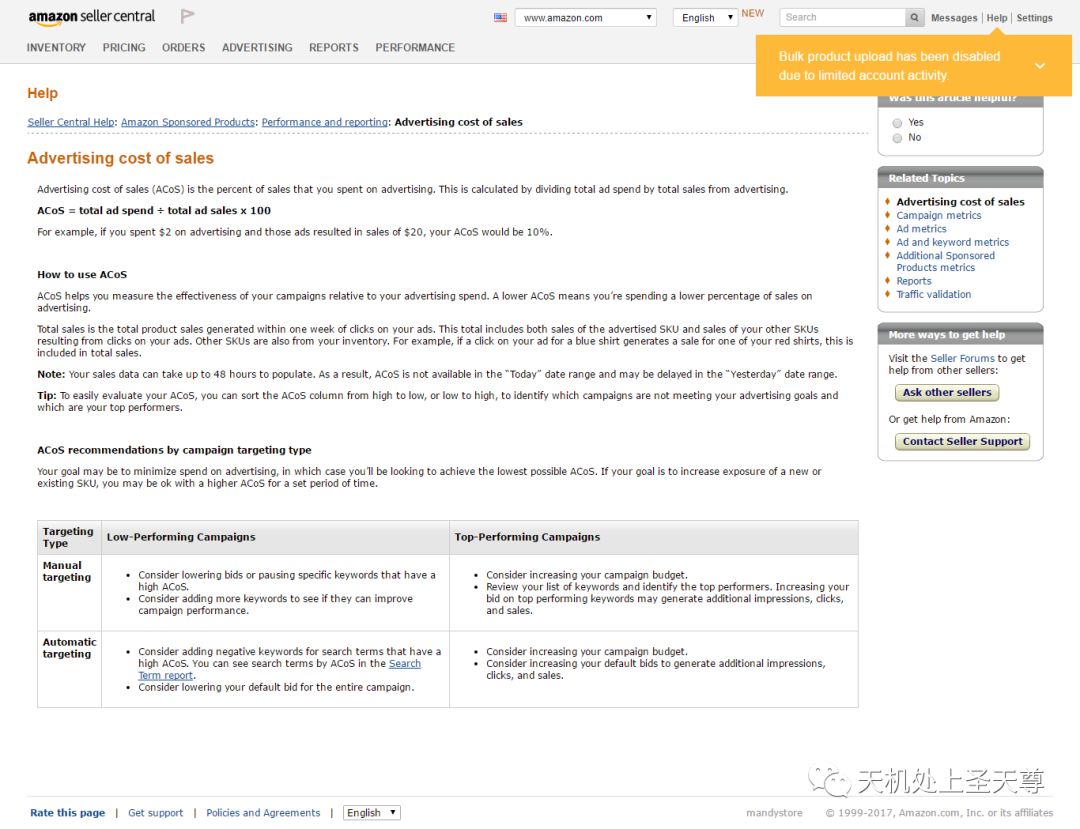
Task: Click the Help page heading
Action: (42, 93)
